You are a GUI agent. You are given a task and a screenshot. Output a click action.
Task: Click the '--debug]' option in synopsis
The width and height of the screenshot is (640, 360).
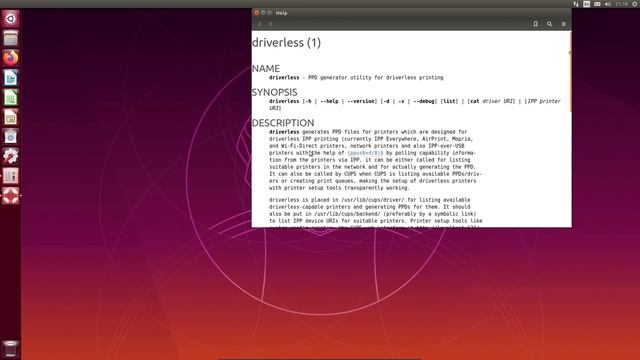[425, 101]
